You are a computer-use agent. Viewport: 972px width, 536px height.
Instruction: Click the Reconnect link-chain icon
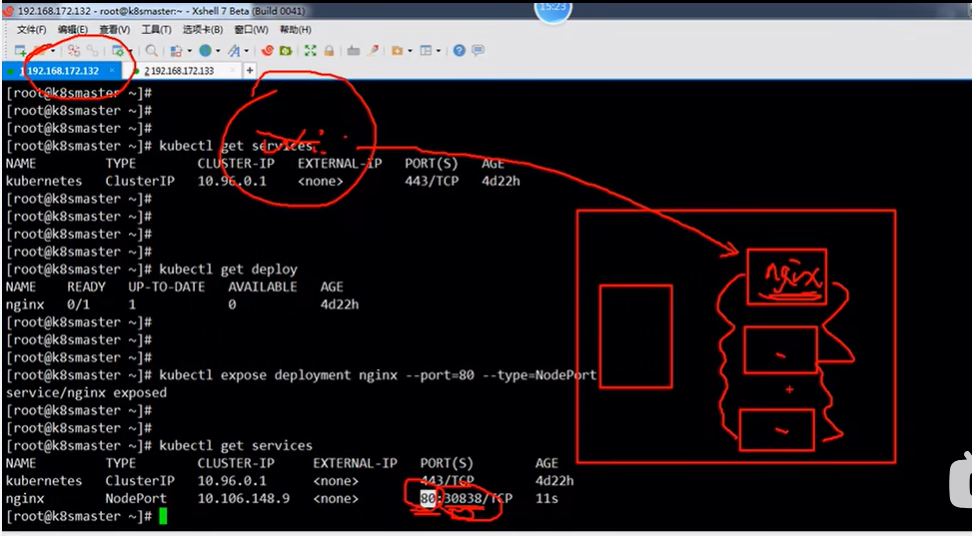click(x=92, y=51)
